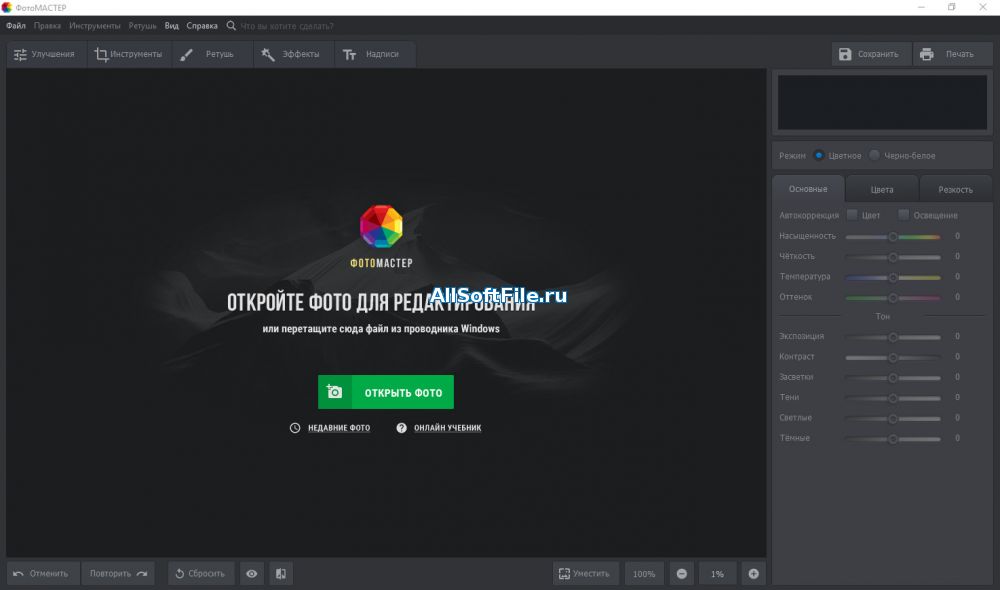This screenshot has width=1000, height=590.
Task: Click the camera icon on Открыть фото button
Action: pyautogui.click(x=334, y=392)
